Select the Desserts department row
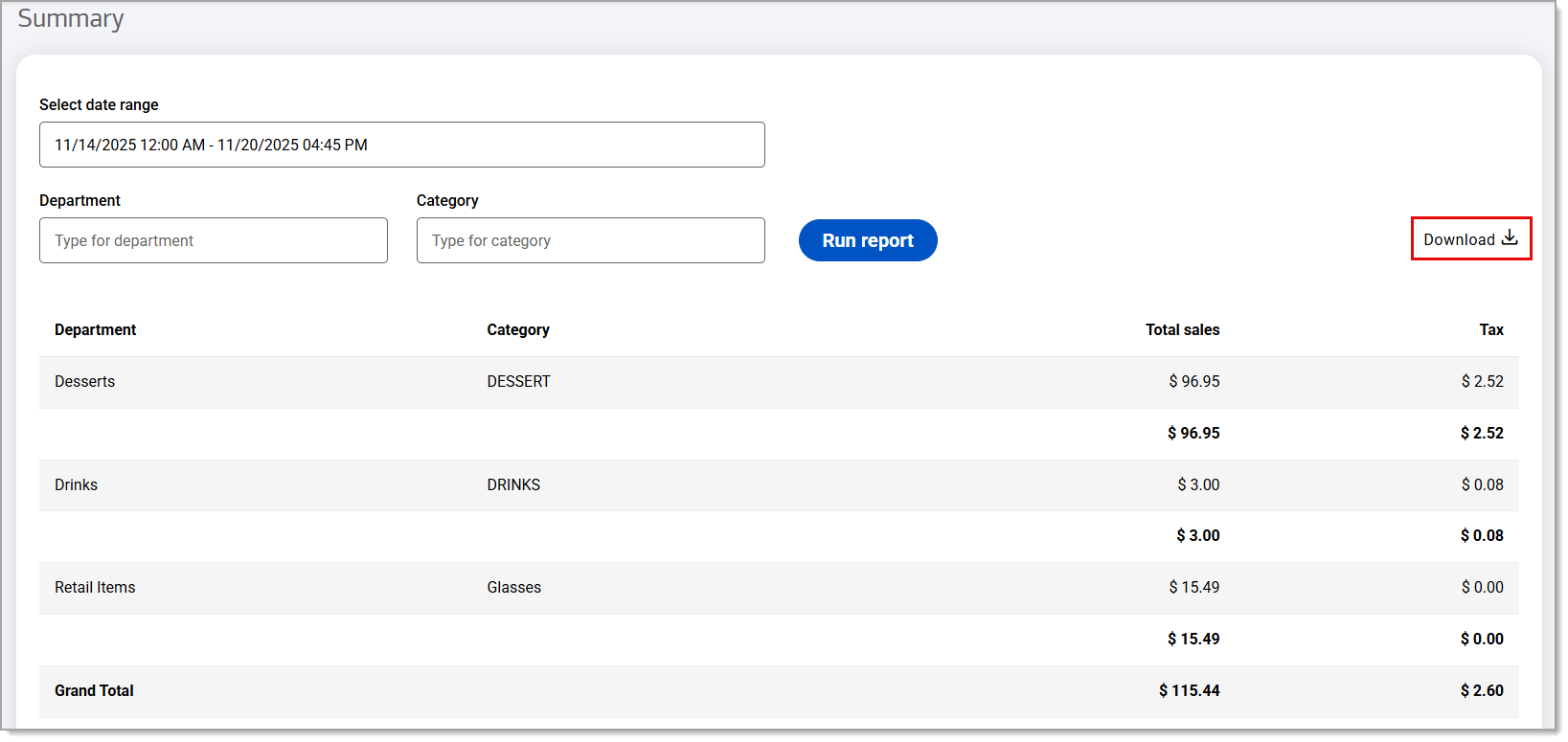The width and height of the screenshot is (1568, 742). point(84,381)
